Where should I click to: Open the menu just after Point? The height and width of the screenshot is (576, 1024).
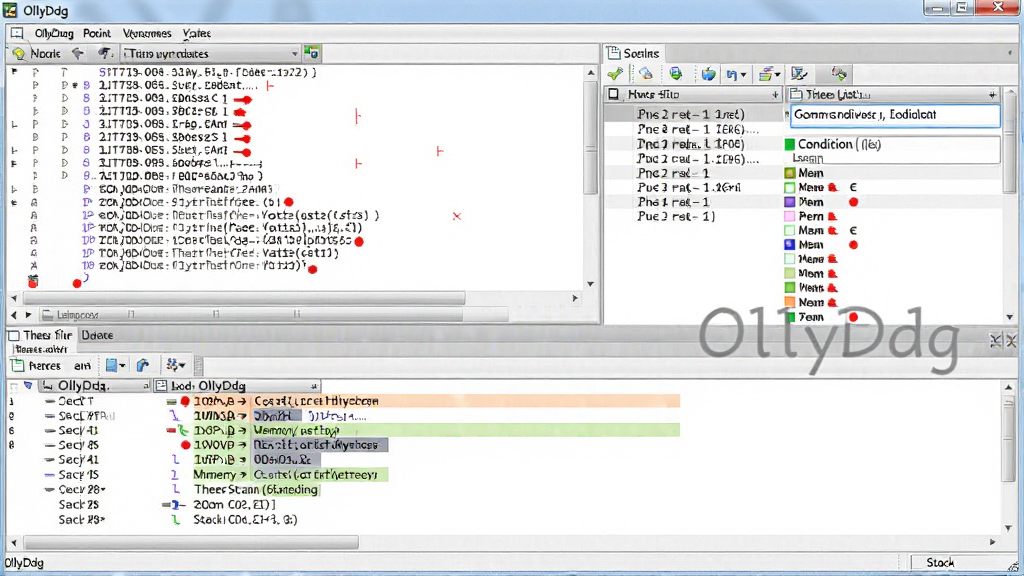(147, 33)
